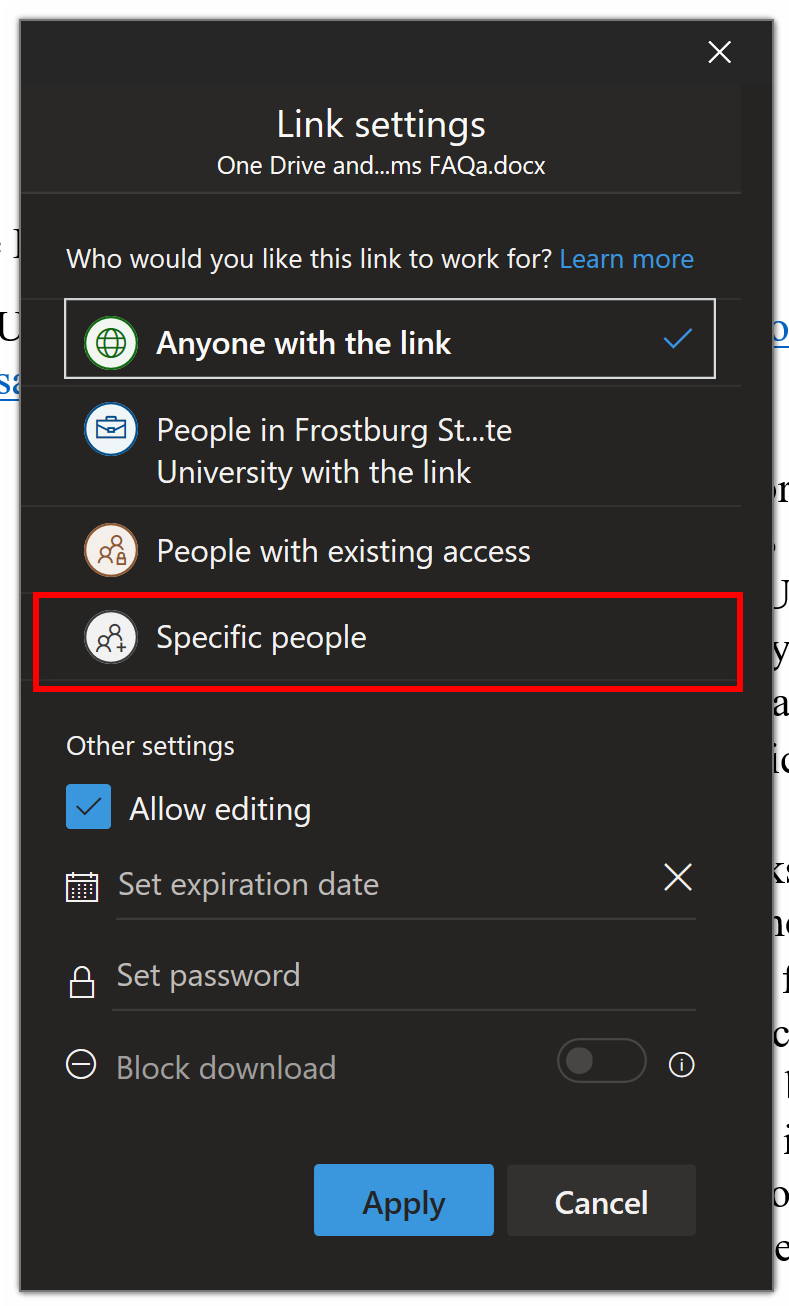
Task: Toggle the Block download switch
Action: (602, 1061)
